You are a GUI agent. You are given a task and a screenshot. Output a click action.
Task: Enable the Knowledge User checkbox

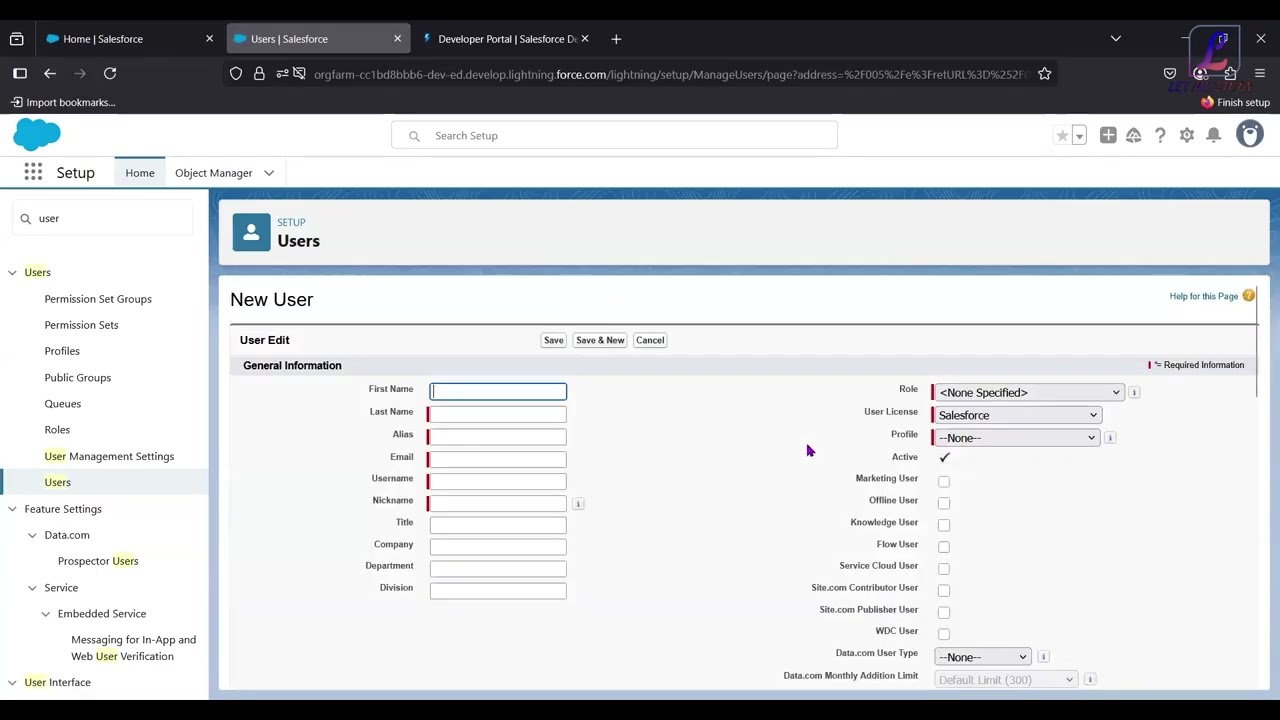pyautogui.click(x=944, y=525)
